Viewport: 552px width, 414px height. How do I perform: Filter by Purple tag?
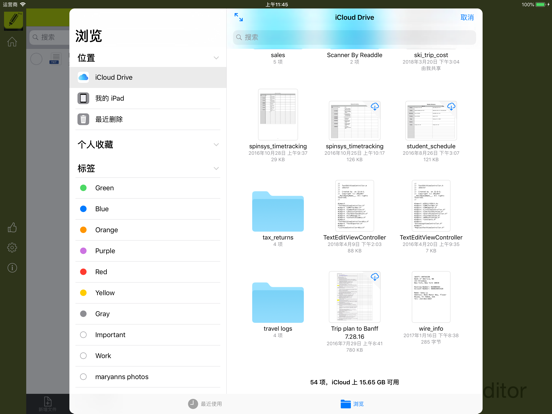point(148,251)
